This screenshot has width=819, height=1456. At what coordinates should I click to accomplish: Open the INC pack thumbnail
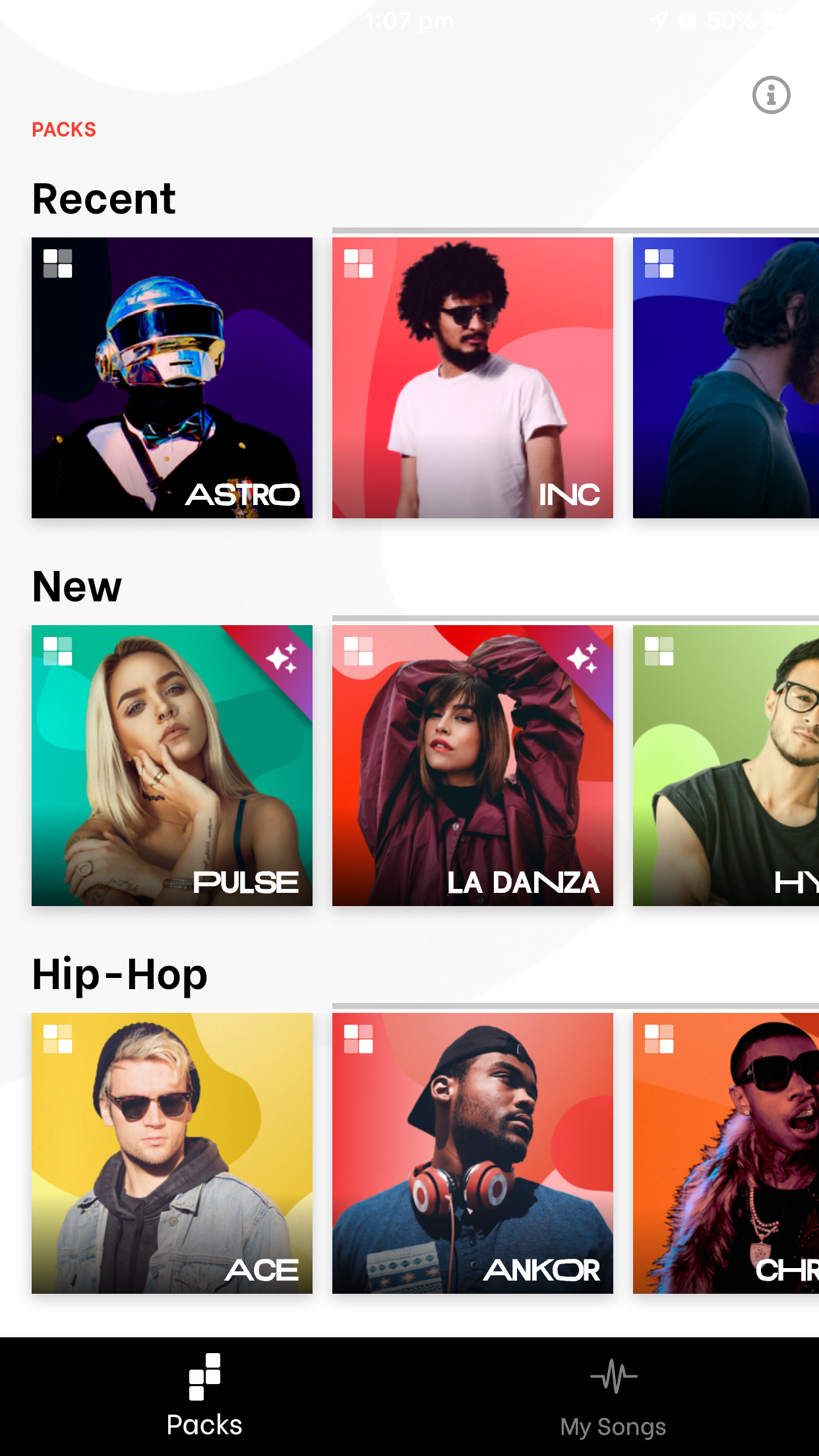coord(473,378)
